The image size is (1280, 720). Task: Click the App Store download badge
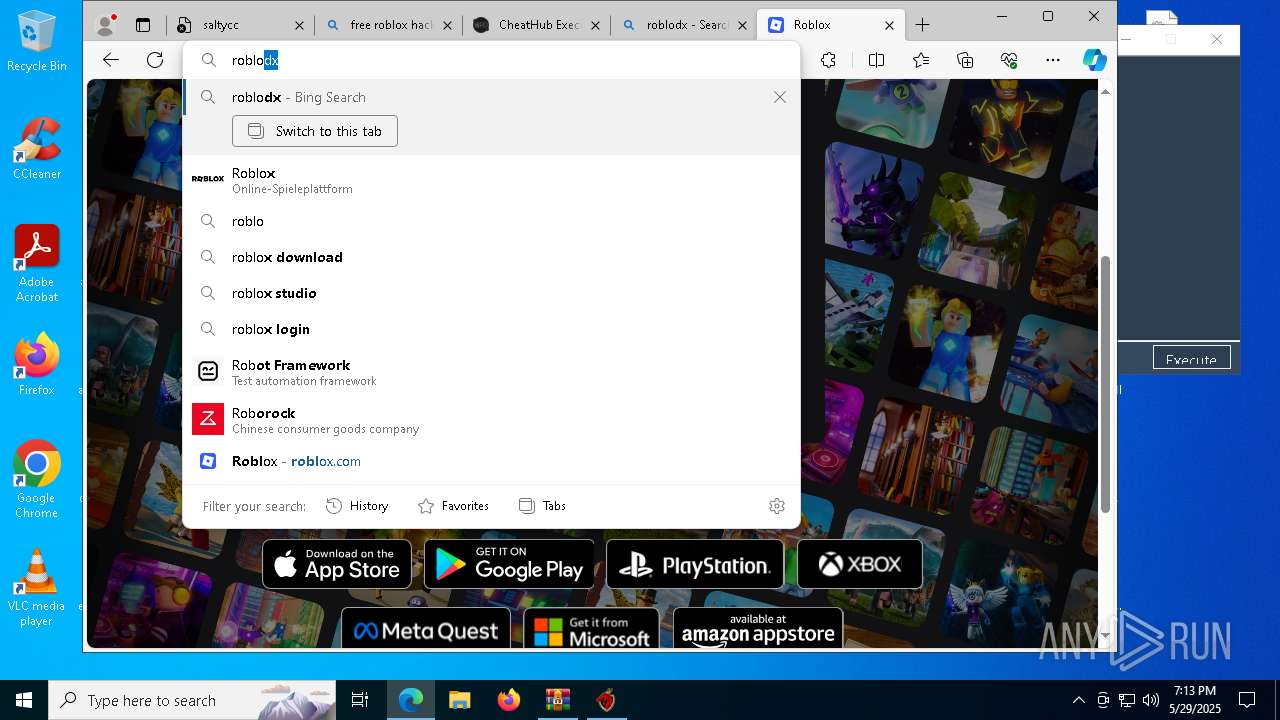337,564
